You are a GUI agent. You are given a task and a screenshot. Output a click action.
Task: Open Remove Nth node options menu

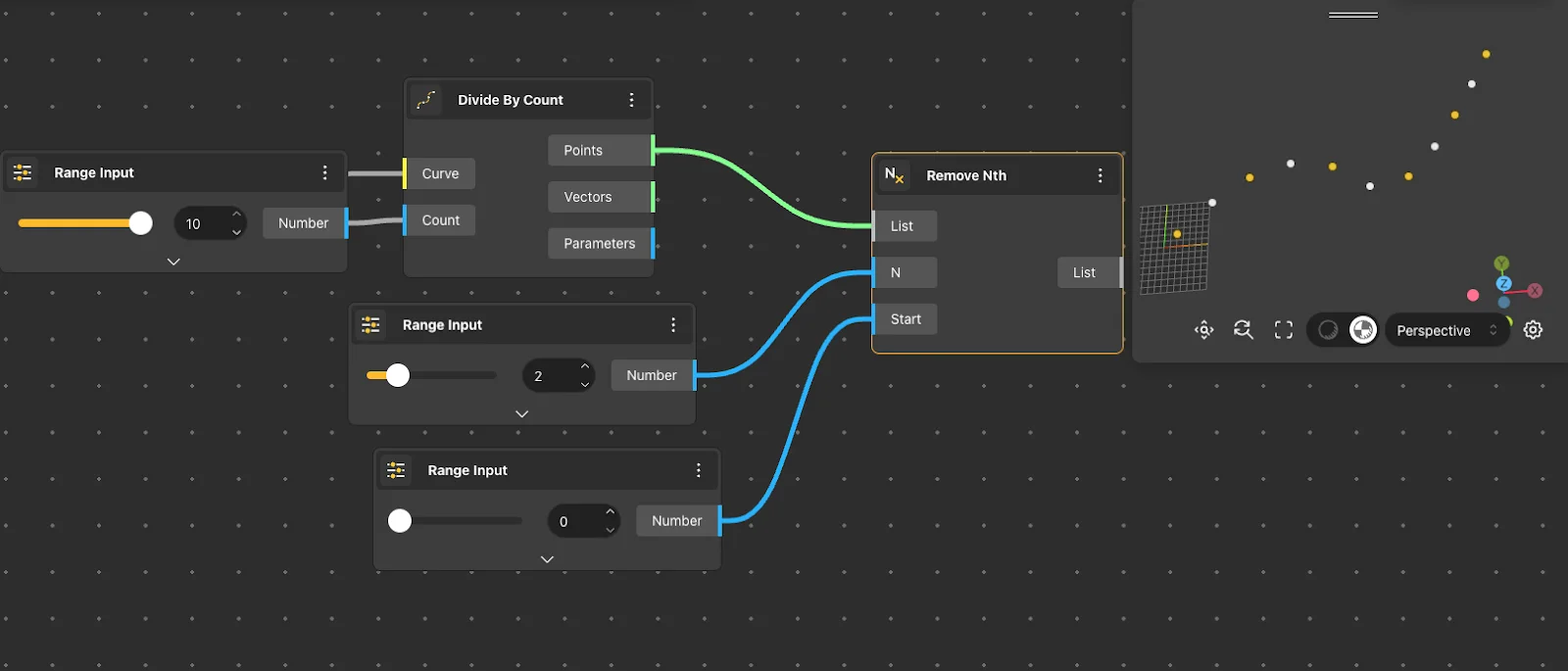[x=1100, y=175]
